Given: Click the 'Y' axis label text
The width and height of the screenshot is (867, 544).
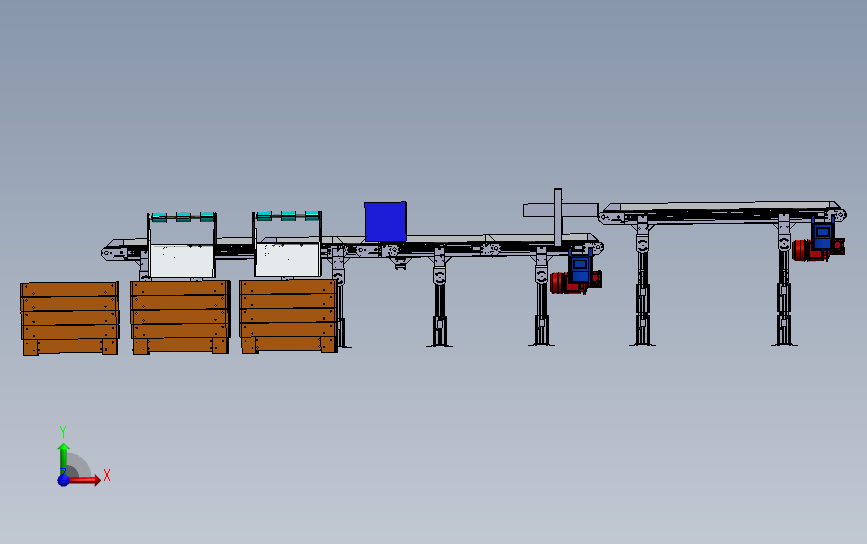Looking at the screenshot, I should click(63, 432).
